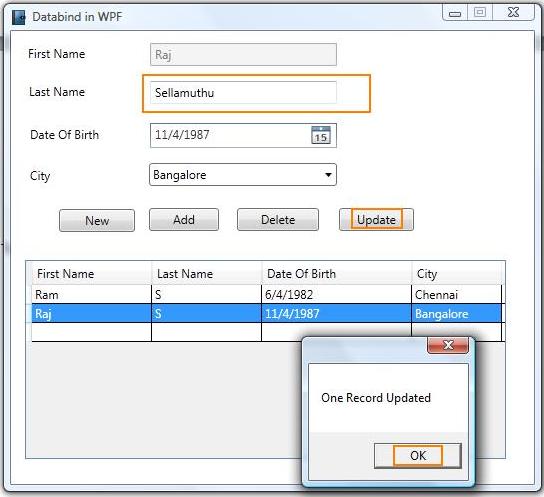Click the OK button in dialog
Screen dimensions: 544x497
click(418, 456)
